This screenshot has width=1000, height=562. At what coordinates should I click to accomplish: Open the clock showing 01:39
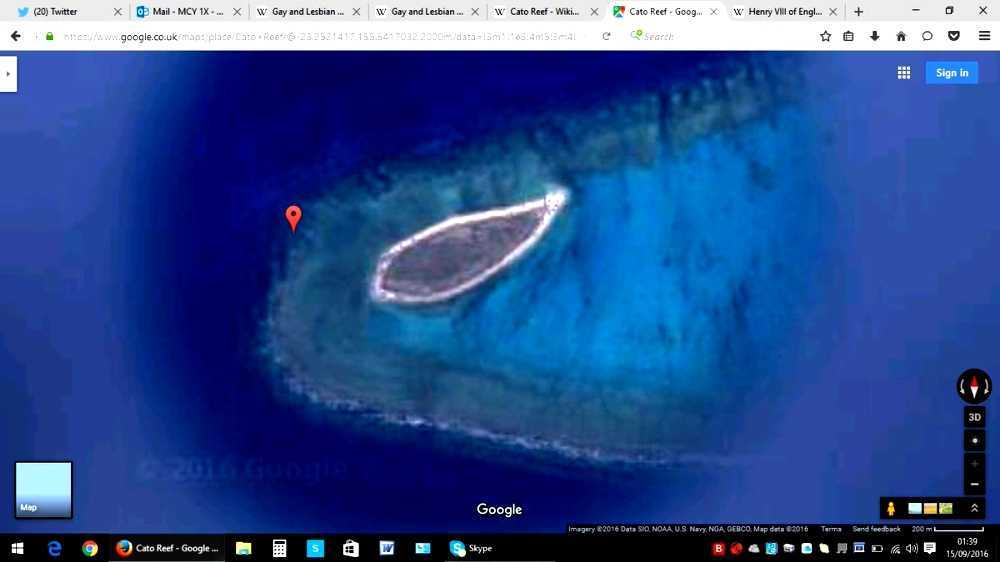tap(967, 548)
